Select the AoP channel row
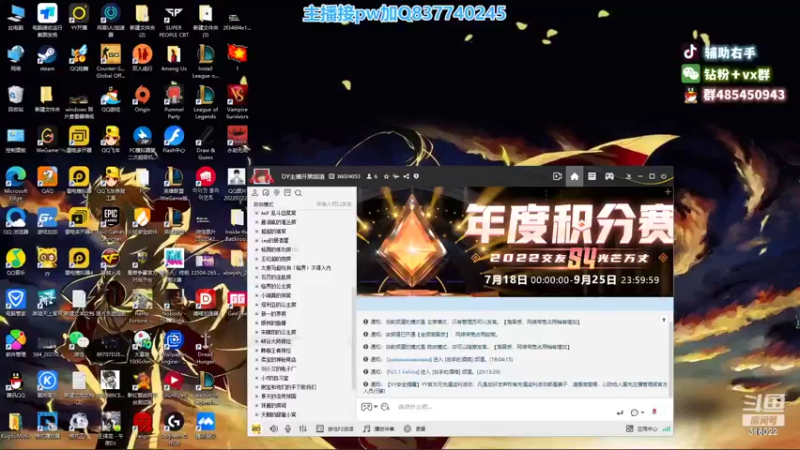This screenshot has width=800, height=450. click(x=278, y=213)
